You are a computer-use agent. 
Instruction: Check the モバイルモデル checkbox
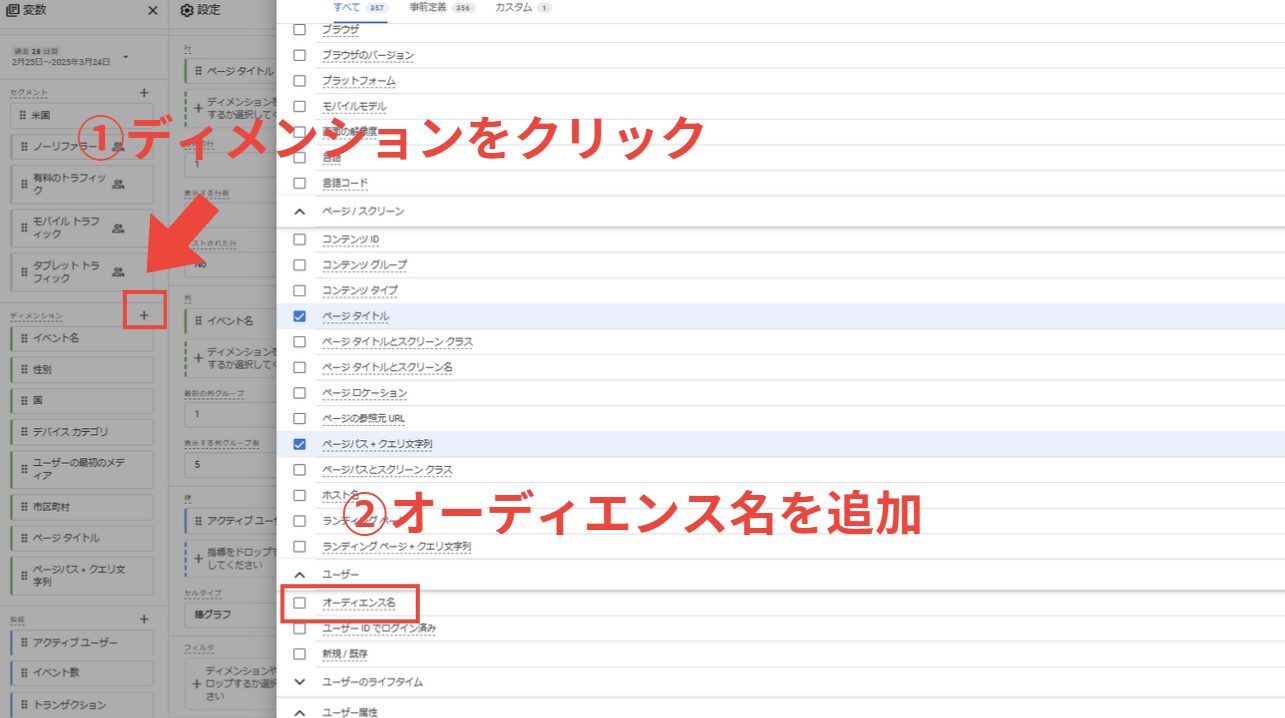point(299,106)
